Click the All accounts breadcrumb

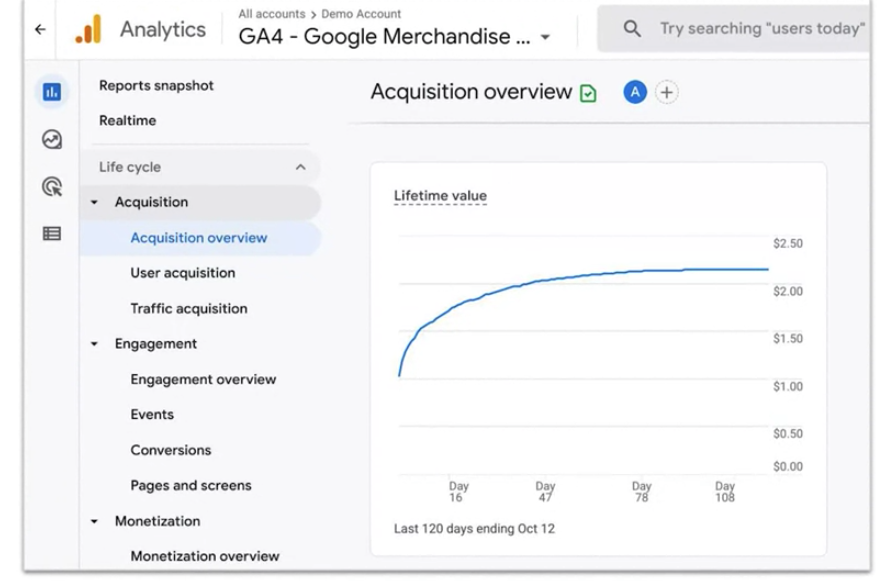[272, 13]
